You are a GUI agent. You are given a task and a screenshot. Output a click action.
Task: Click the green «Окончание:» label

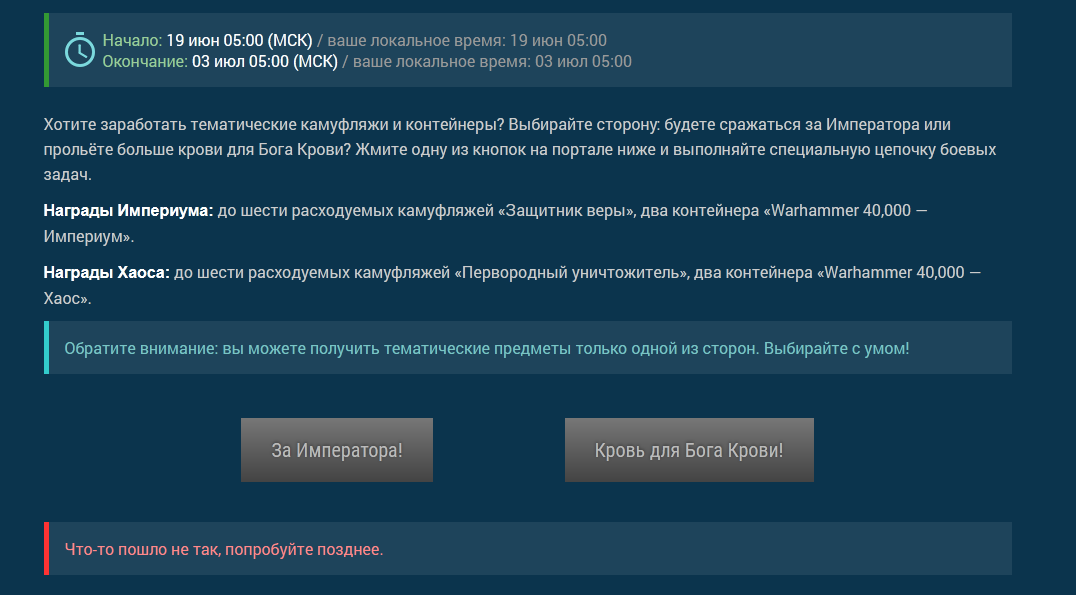coord(145,62)
